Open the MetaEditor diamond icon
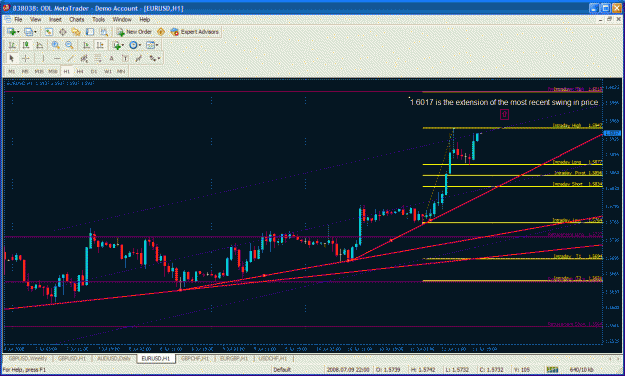 (161, 32)
